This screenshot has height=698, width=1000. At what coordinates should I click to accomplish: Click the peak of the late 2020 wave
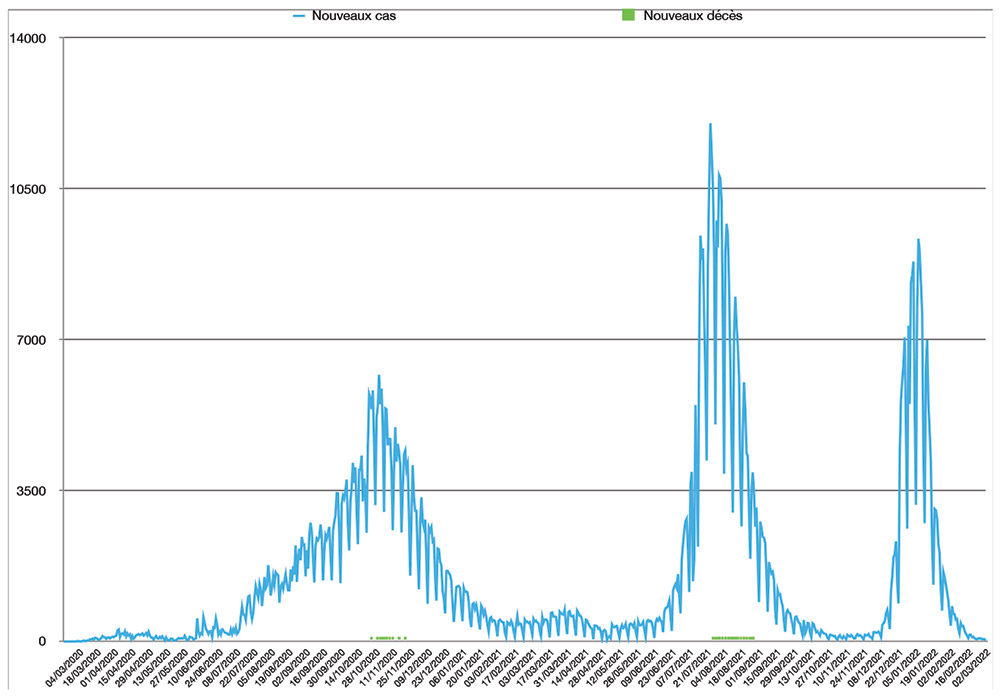click(x=379, y=376)
